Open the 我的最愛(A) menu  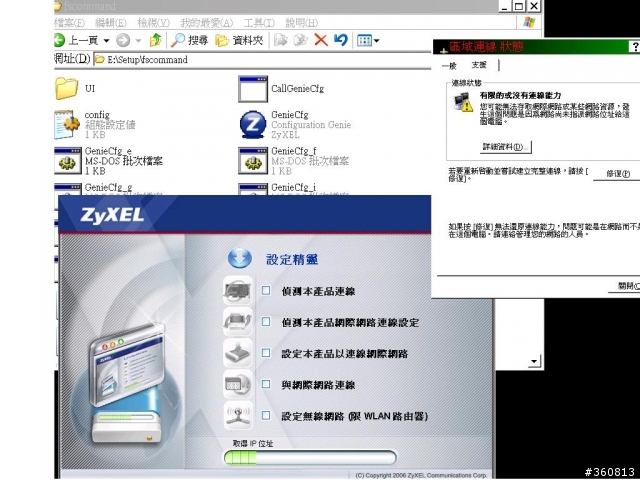(207, 23)
